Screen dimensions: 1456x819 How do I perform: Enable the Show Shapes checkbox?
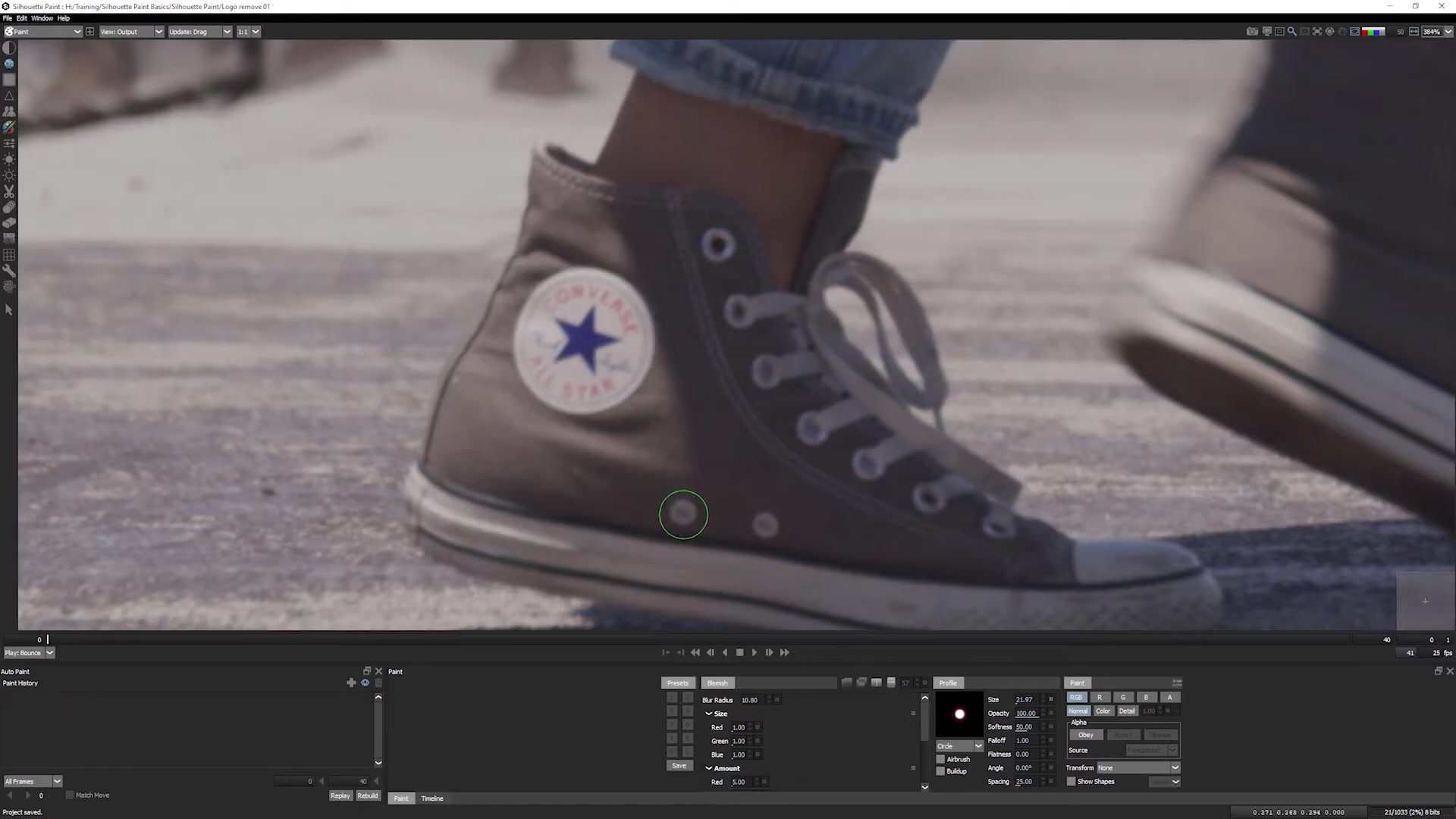1072,781
